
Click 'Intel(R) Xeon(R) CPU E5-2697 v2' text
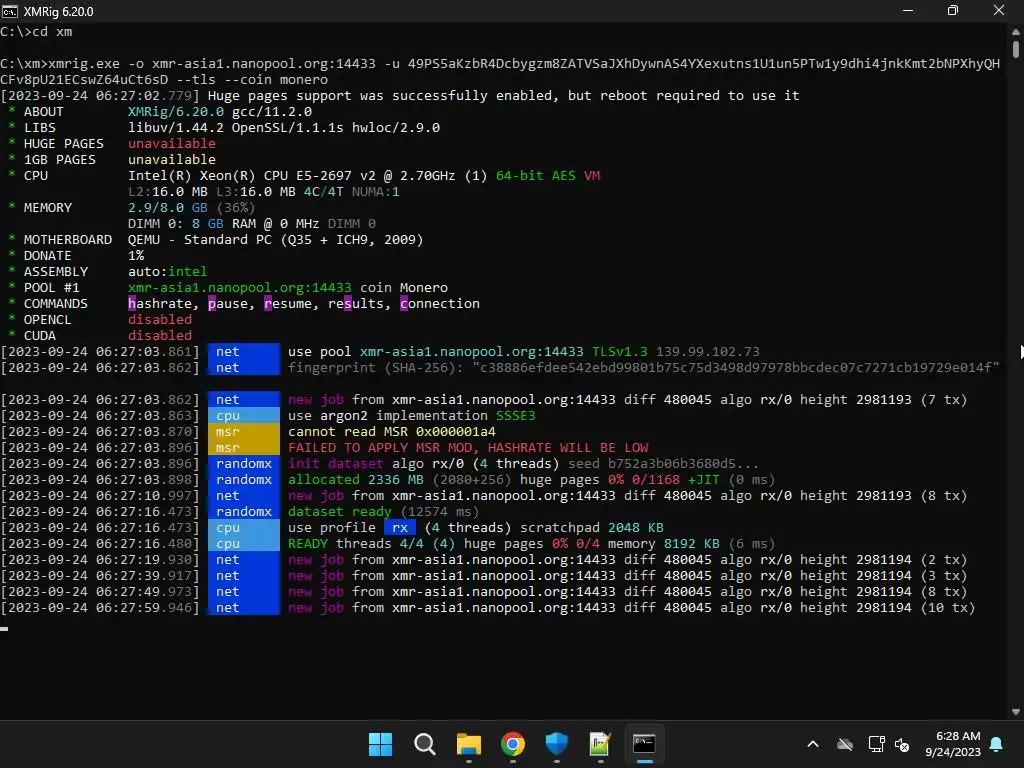251,176
